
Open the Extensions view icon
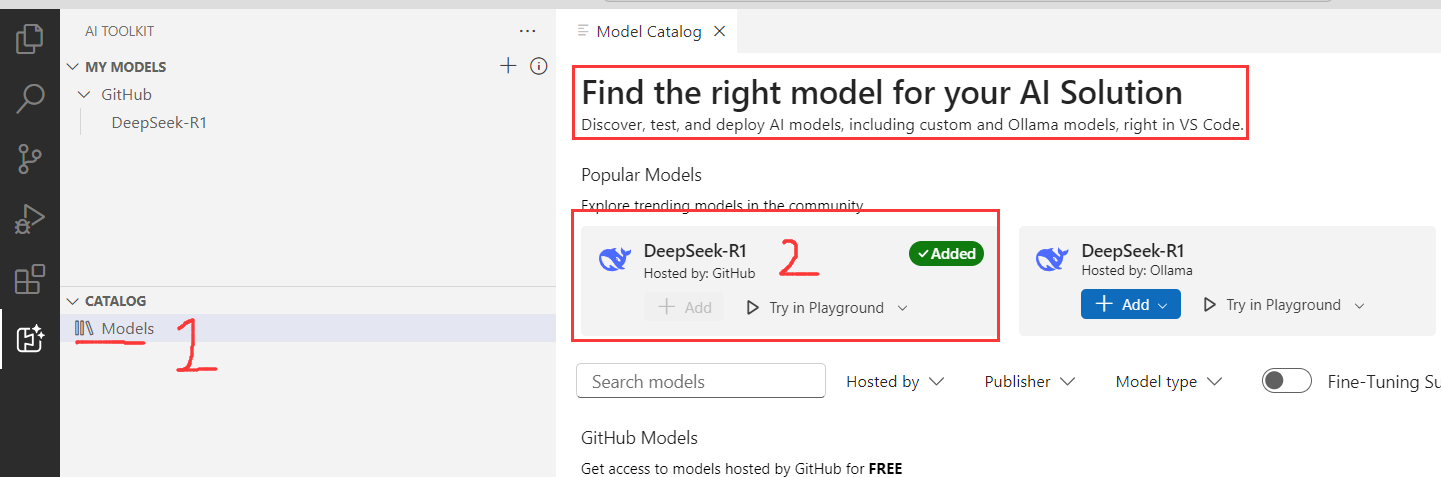30,279
